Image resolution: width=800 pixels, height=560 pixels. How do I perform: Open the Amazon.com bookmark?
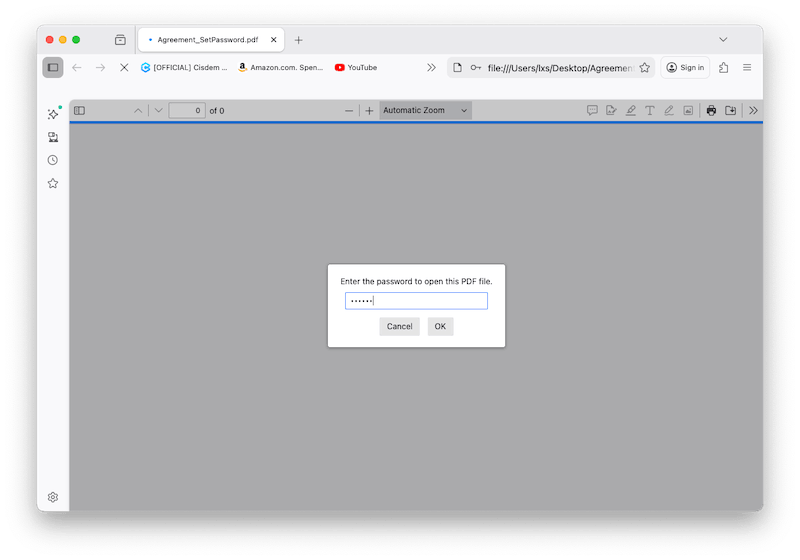pos(281,67)
